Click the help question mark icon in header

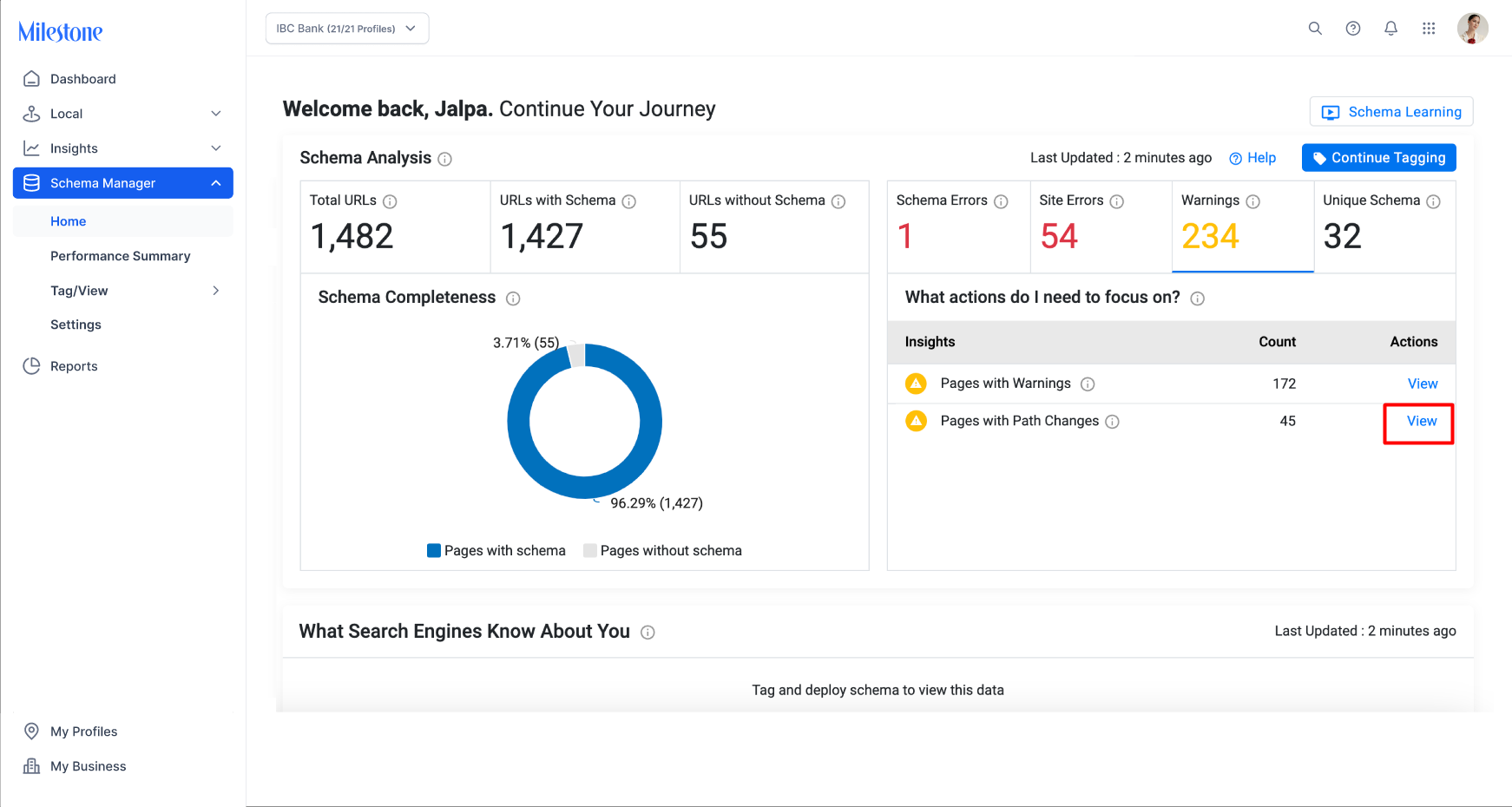point(1353,29)
